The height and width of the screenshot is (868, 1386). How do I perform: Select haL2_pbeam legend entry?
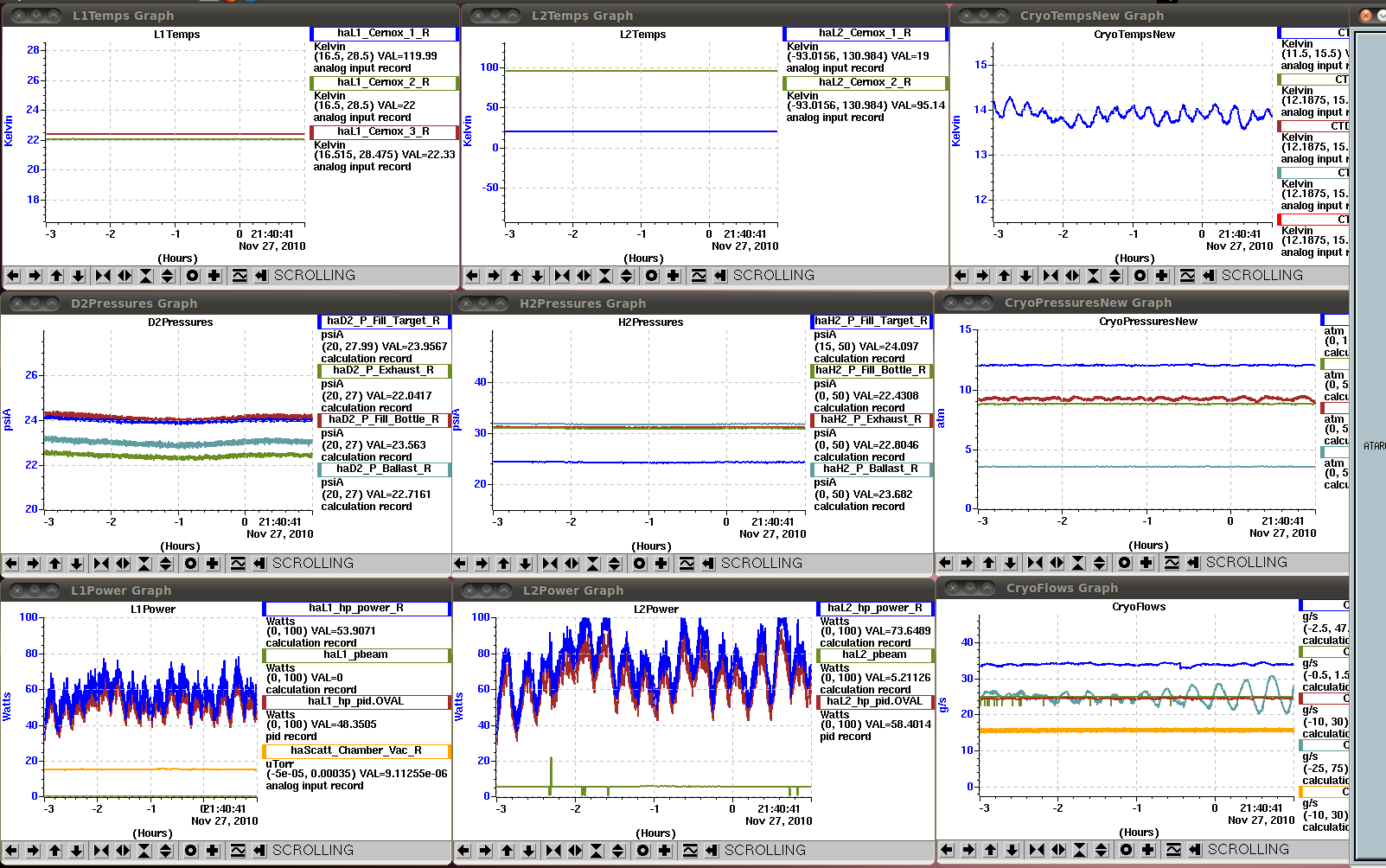(x=875, y=655)
